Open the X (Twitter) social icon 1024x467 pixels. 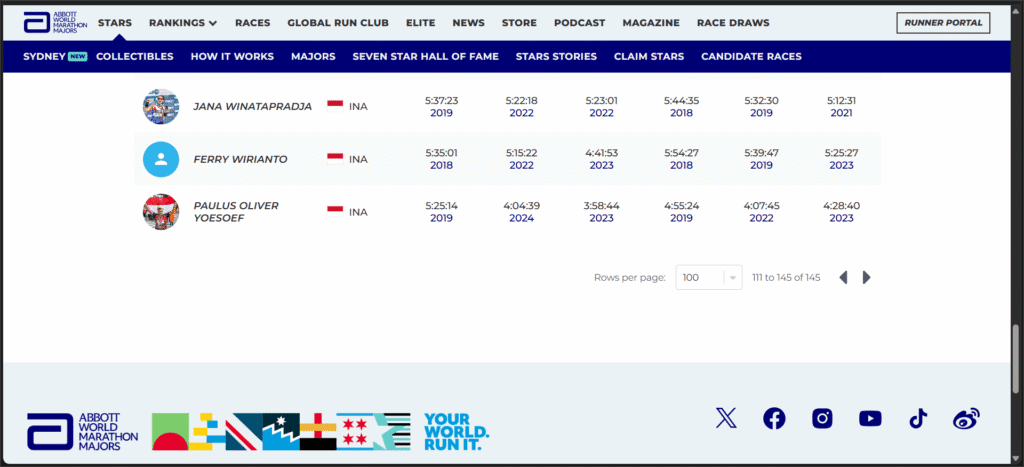point(726,419)
